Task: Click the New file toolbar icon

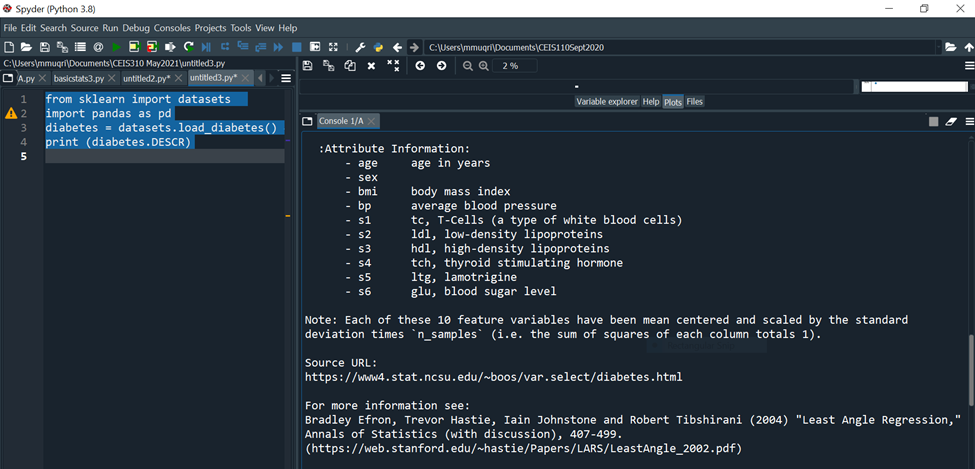Action: [x=9, y=47]
